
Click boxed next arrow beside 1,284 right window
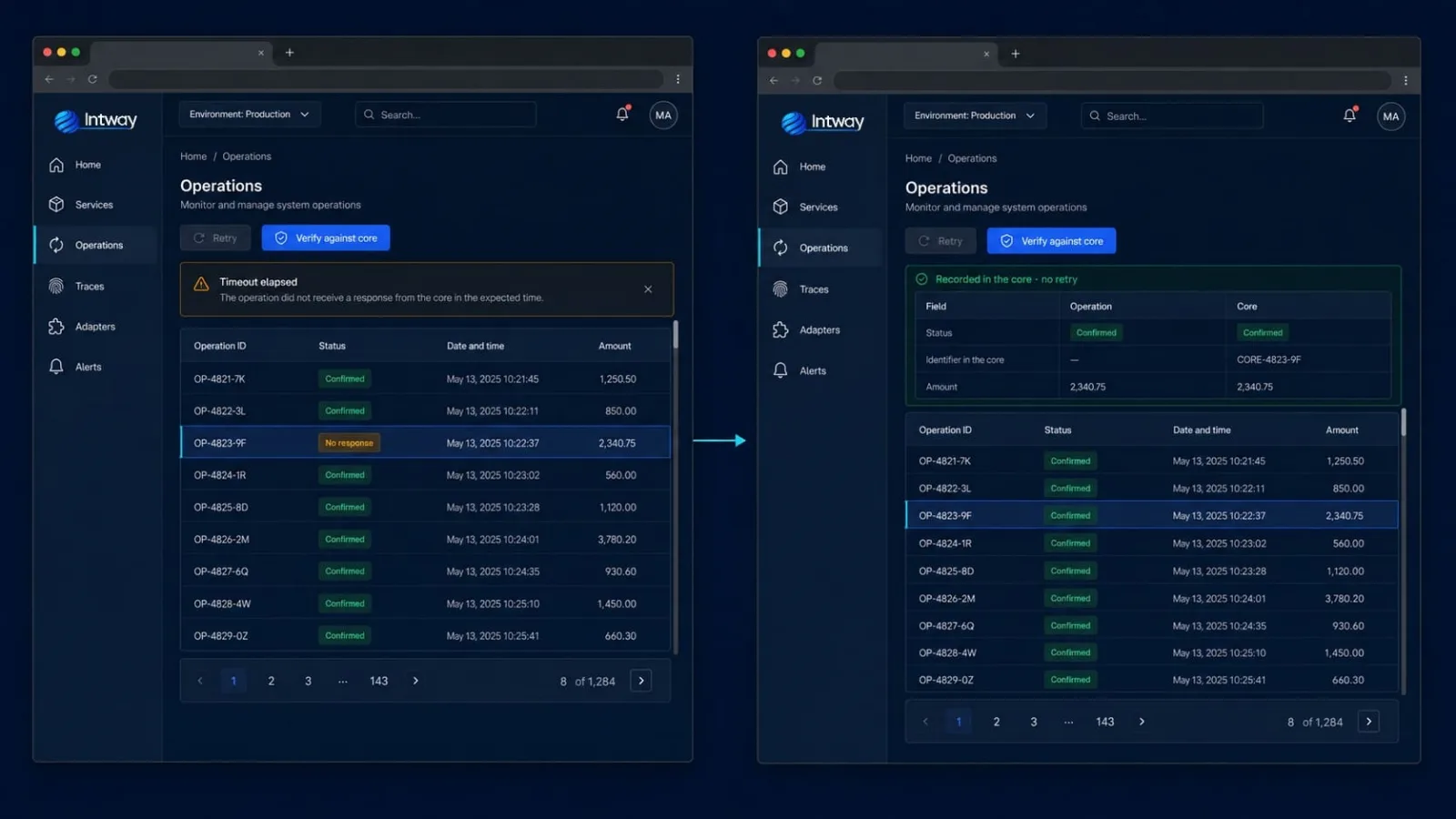(x=1369, y=722)
